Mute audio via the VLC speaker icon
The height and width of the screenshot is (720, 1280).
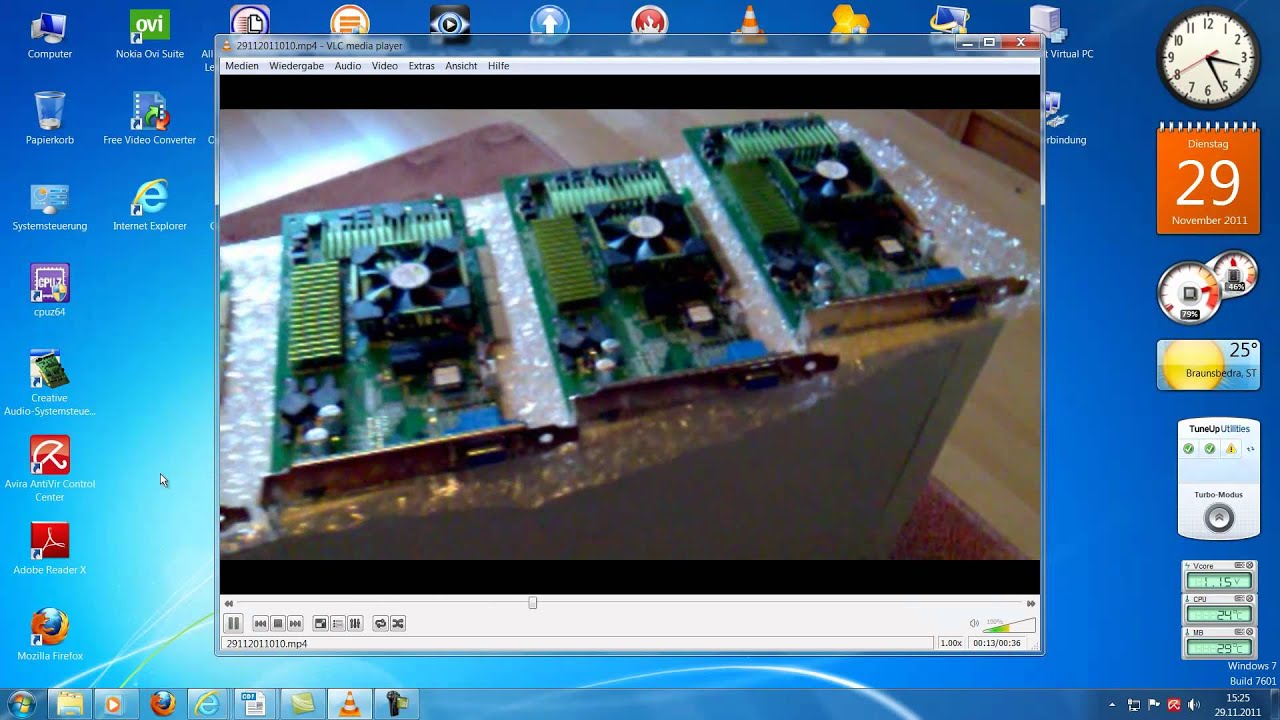pos(974,623)
